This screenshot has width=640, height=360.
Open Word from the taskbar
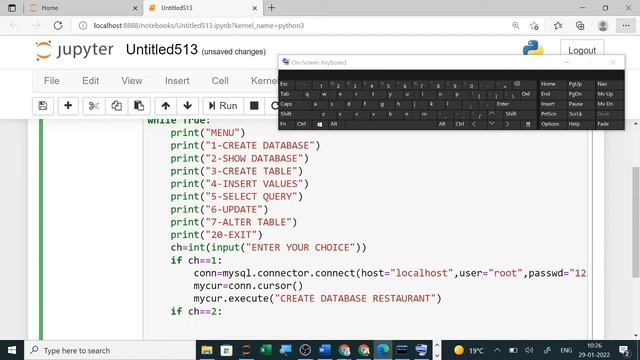[x=324, y=350]
